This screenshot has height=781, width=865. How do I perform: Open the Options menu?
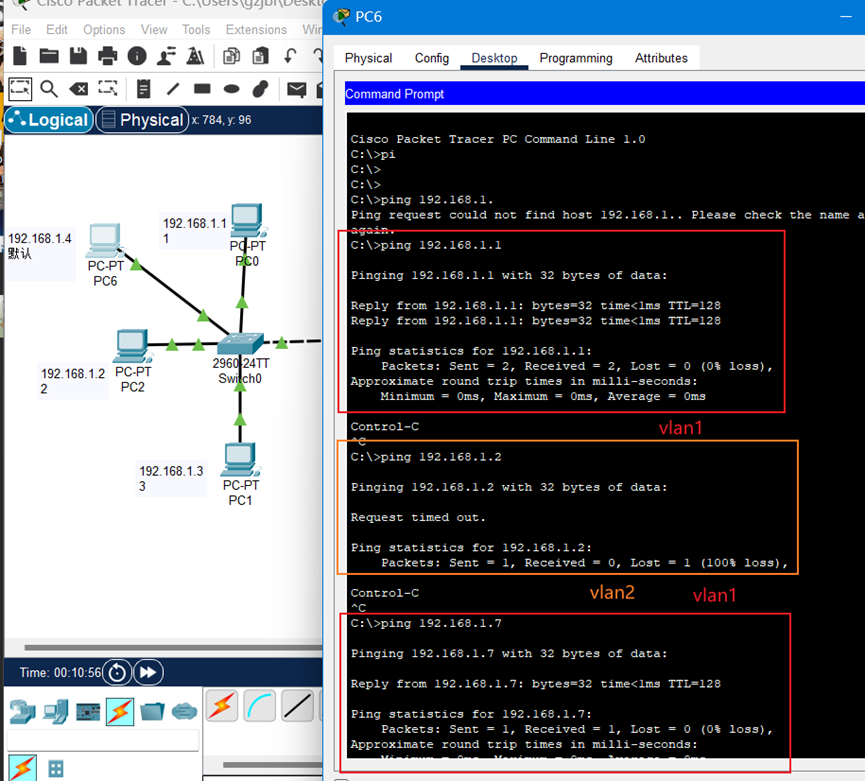104,29
